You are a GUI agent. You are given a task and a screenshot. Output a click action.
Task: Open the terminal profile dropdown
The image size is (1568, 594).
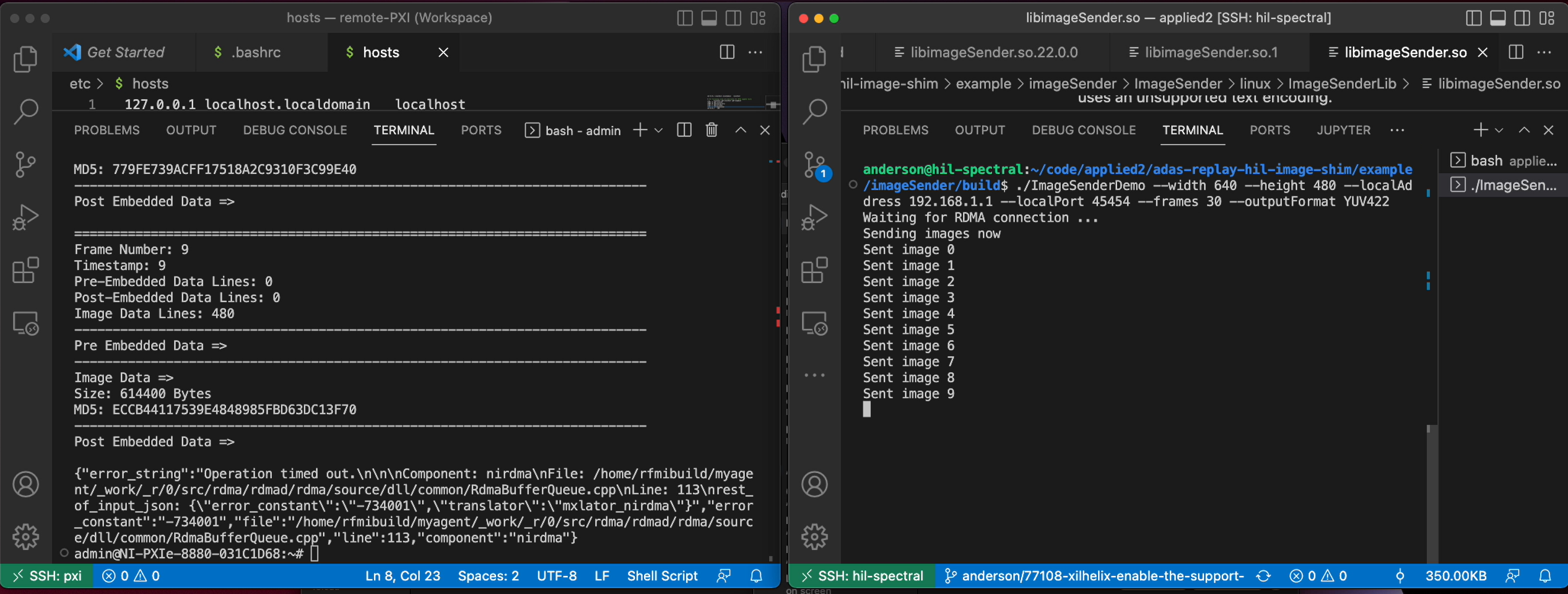[659, 130]
